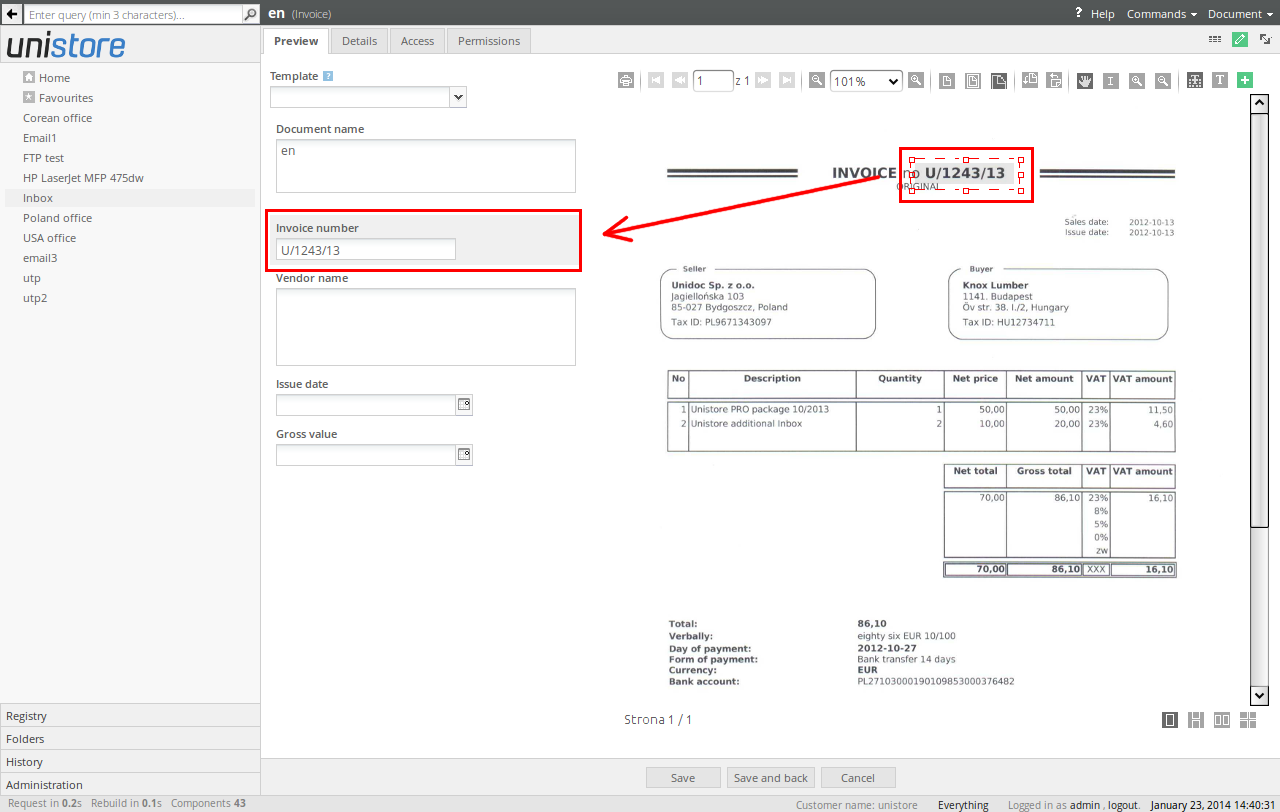Go back with top-left arrow button
Screen dimensions: 1280x812
(x=10, y=14)
